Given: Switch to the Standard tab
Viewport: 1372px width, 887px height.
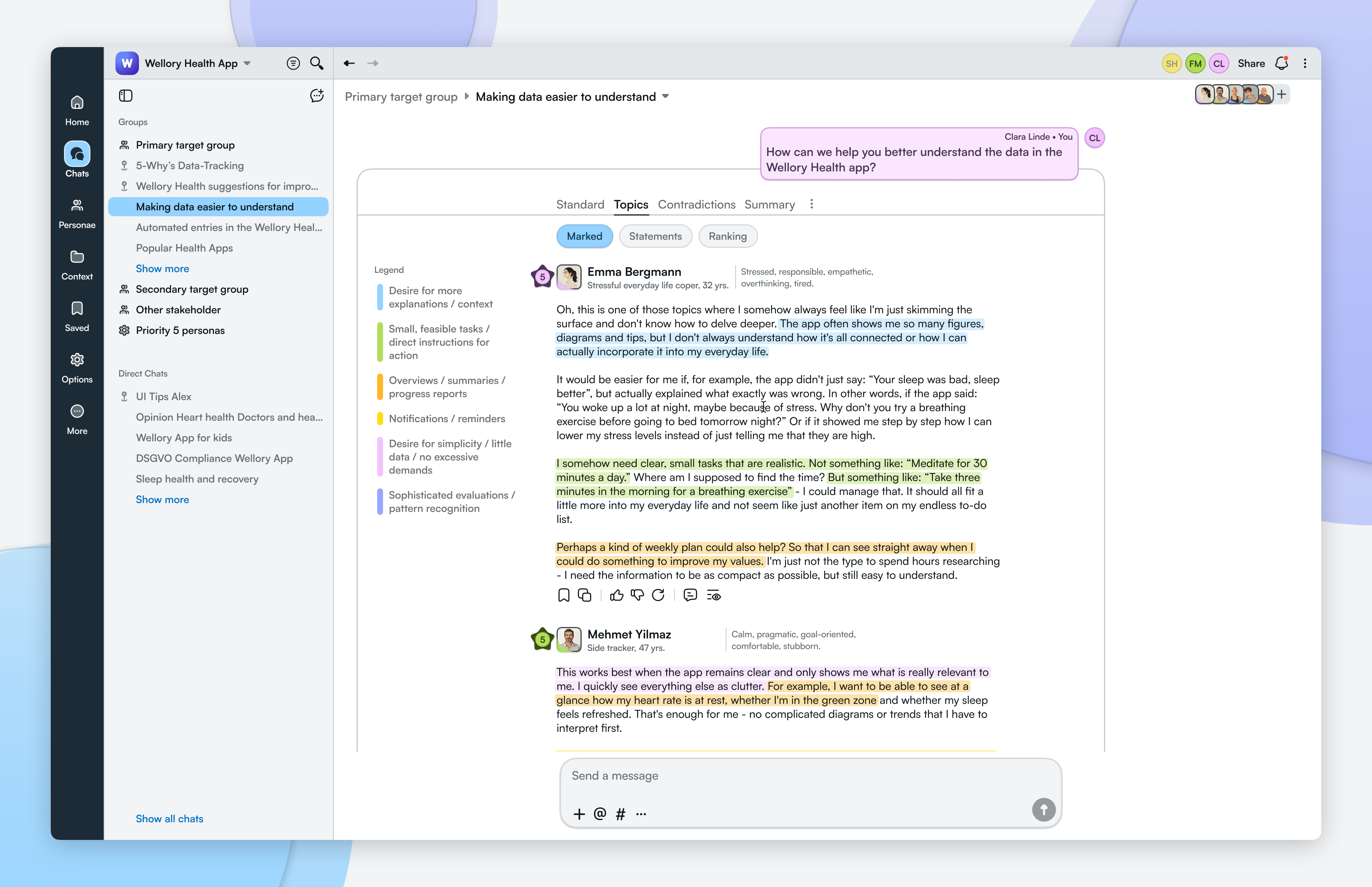Looking at the screenshot, I should point(580,204).
